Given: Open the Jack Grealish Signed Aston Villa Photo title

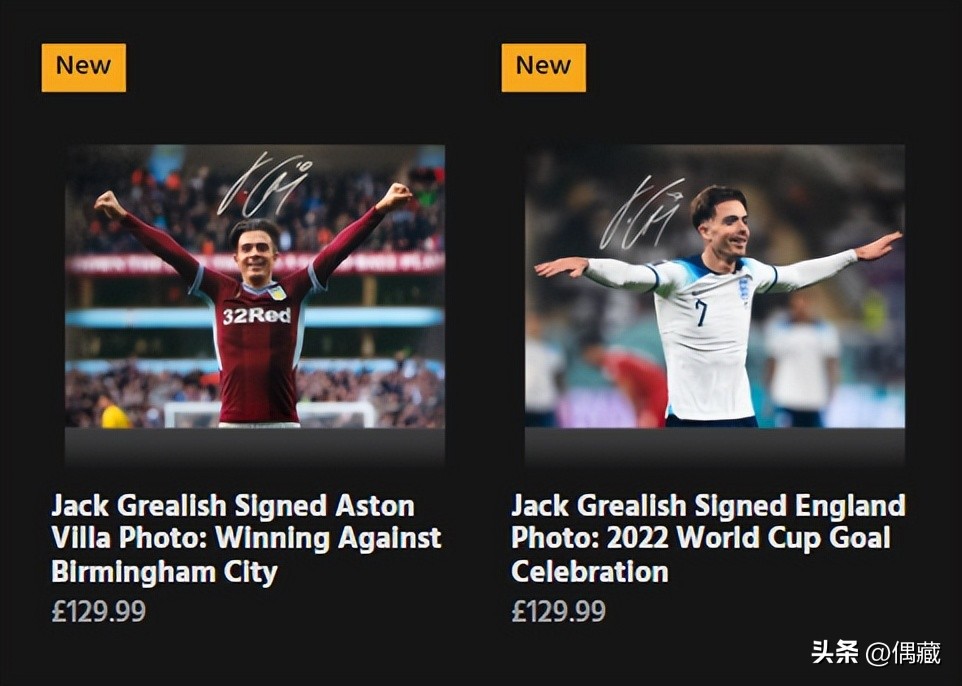Looking at the screenshot, I should point(246,538).
